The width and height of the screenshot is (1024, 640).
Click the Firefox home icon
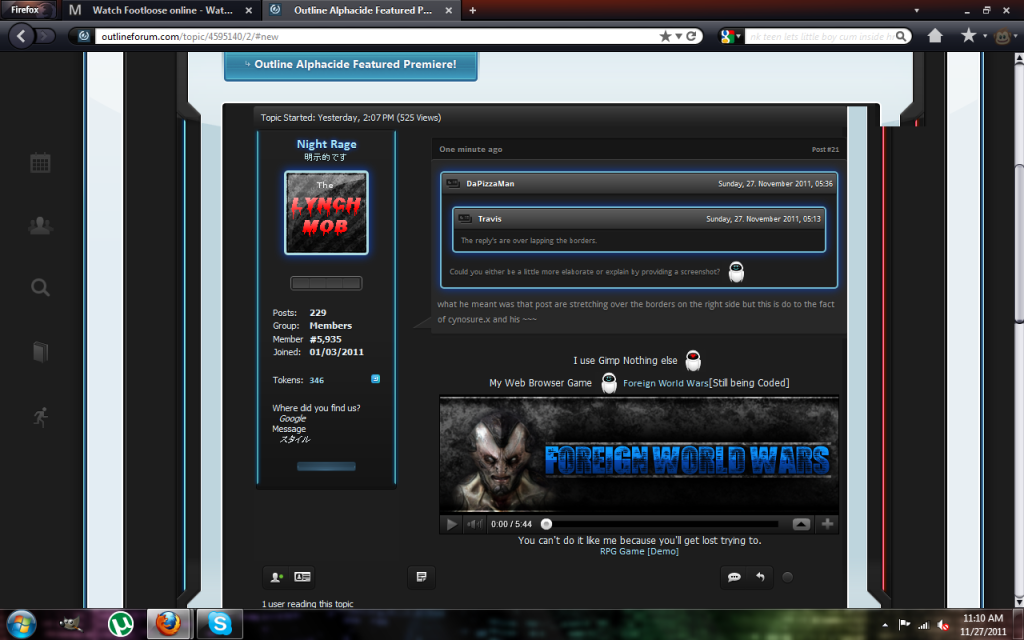tap(935, 36)
